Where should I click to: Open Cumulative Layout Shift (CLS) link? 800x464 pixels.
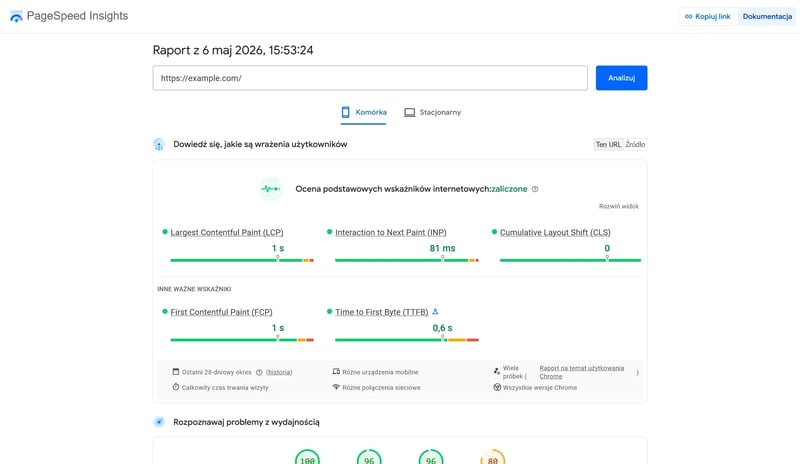point(555,232)
